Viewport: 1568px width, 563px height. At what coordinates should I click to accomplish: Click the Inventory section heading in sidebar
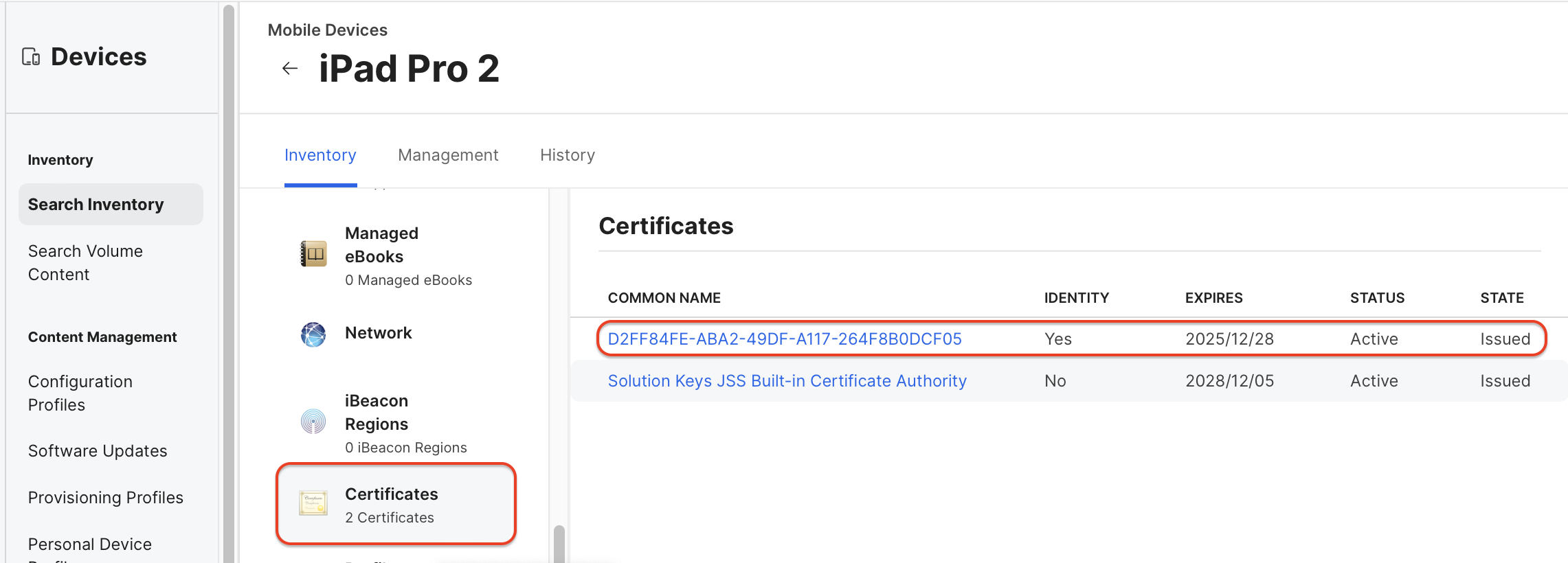click(x=60, y=160)
